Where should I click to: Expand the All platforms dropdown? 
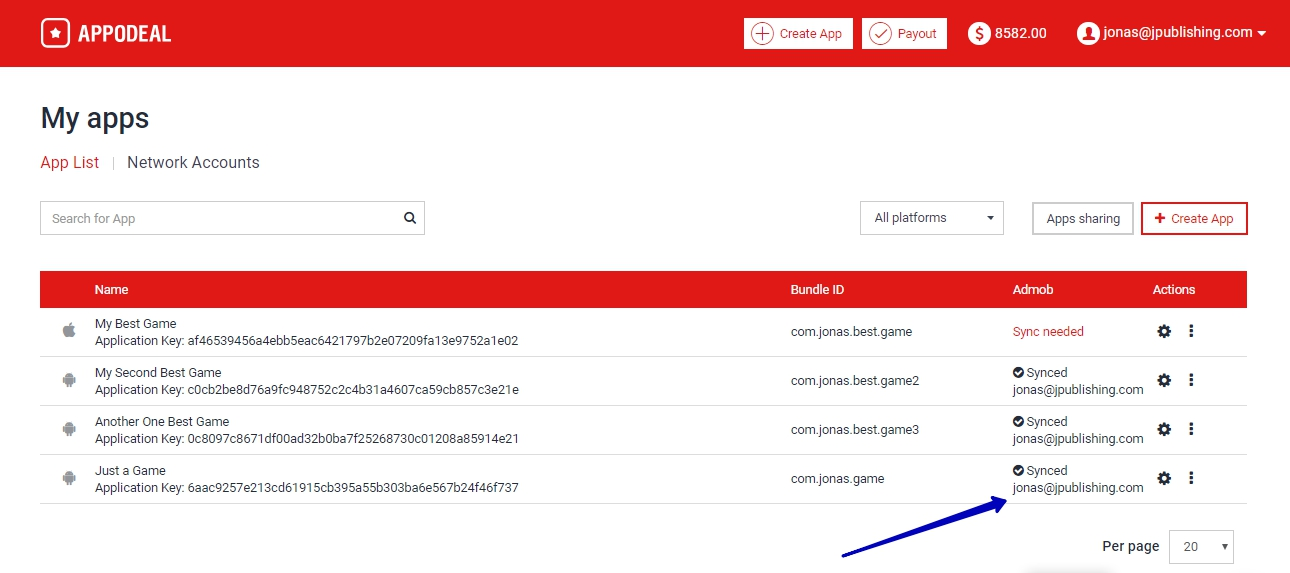click(931, 218)
